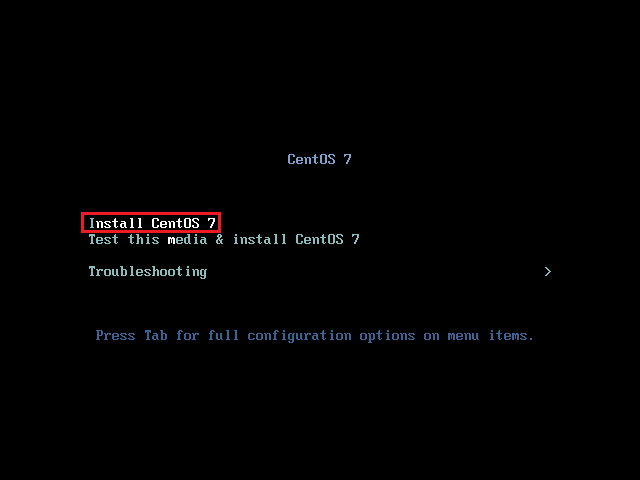Click the word full in the hint
Viewport: 640px width, 480px height.
(x=223, y=335)
